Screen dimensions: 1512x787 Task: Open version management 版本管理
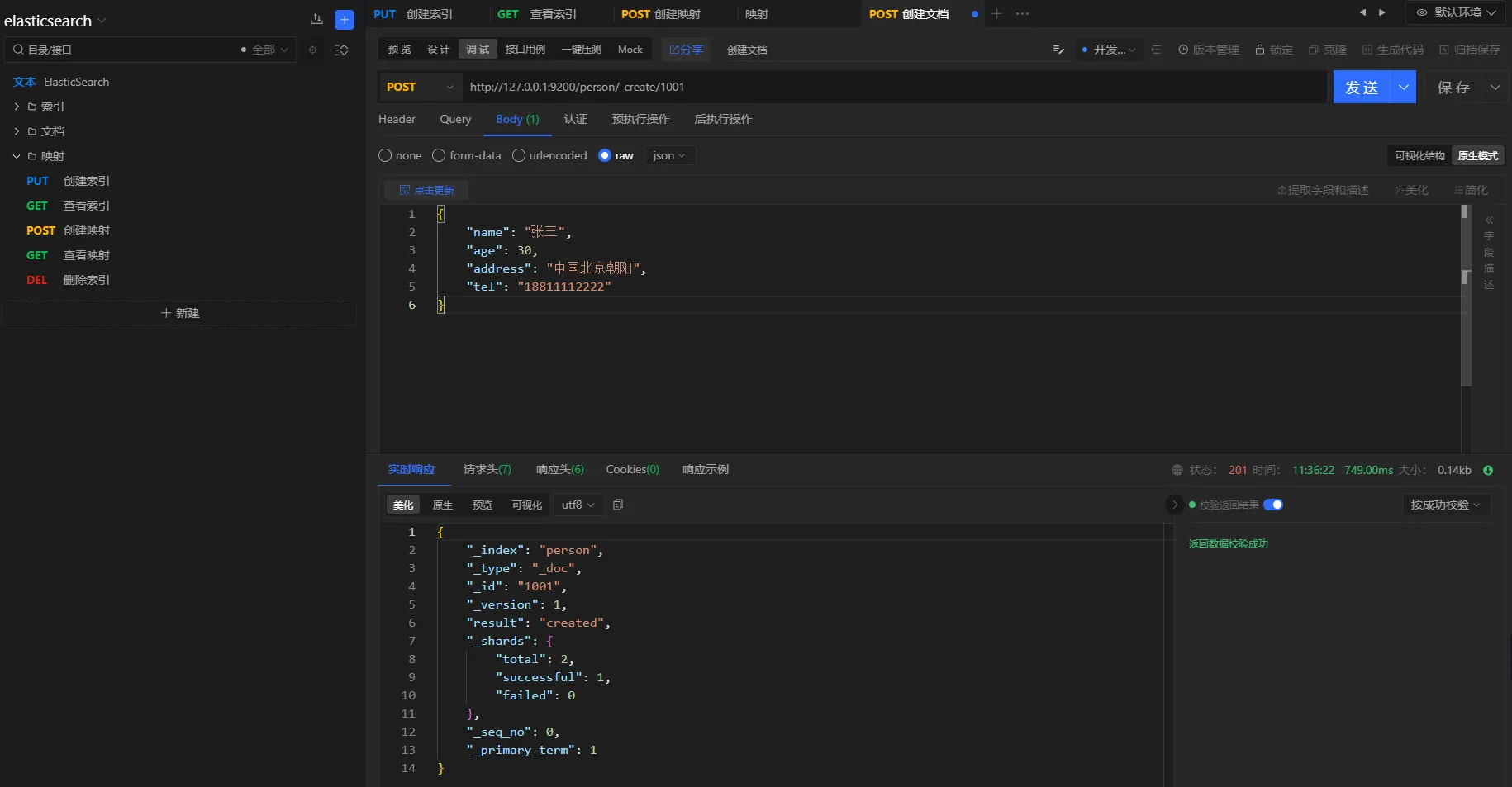pyautogui.click(x=1208, y=50)
